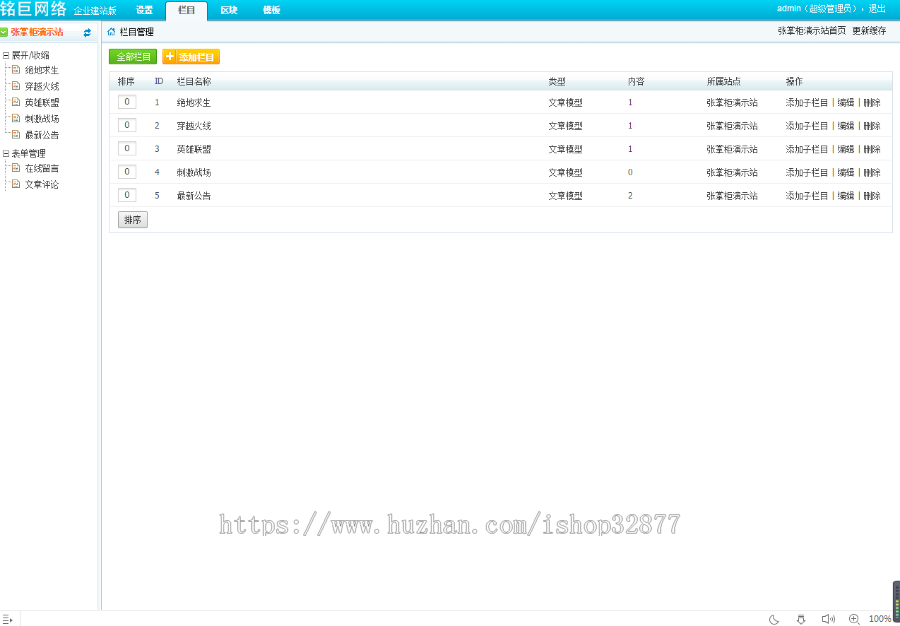Click 添加子栏目 in the 穿越火线 row
The image size is (900, 626).
click(807, 126)
